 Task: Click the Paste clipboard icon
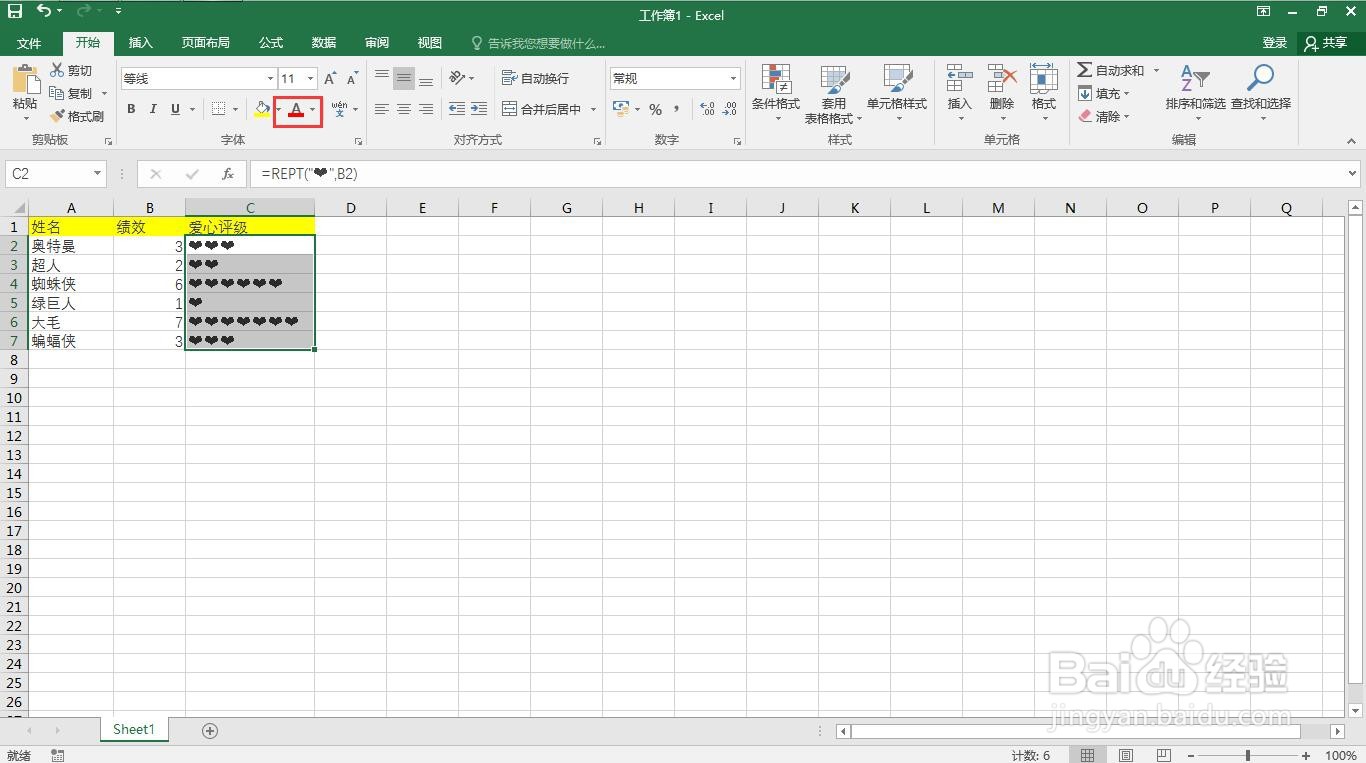(x=25, y=79)
